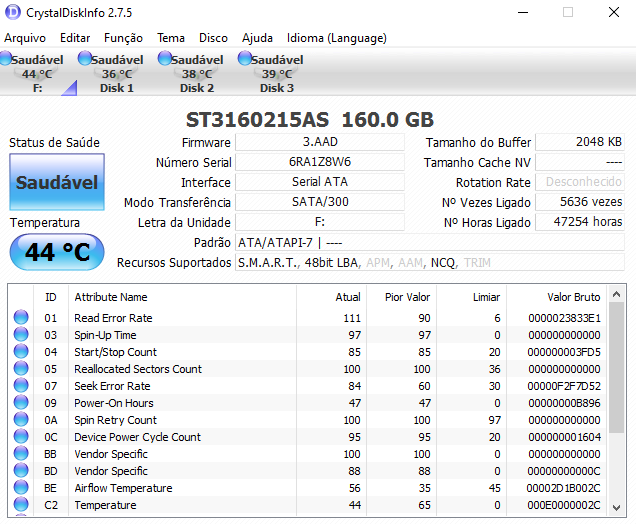
Task: Open the Função menu
Action: [123, 38]
